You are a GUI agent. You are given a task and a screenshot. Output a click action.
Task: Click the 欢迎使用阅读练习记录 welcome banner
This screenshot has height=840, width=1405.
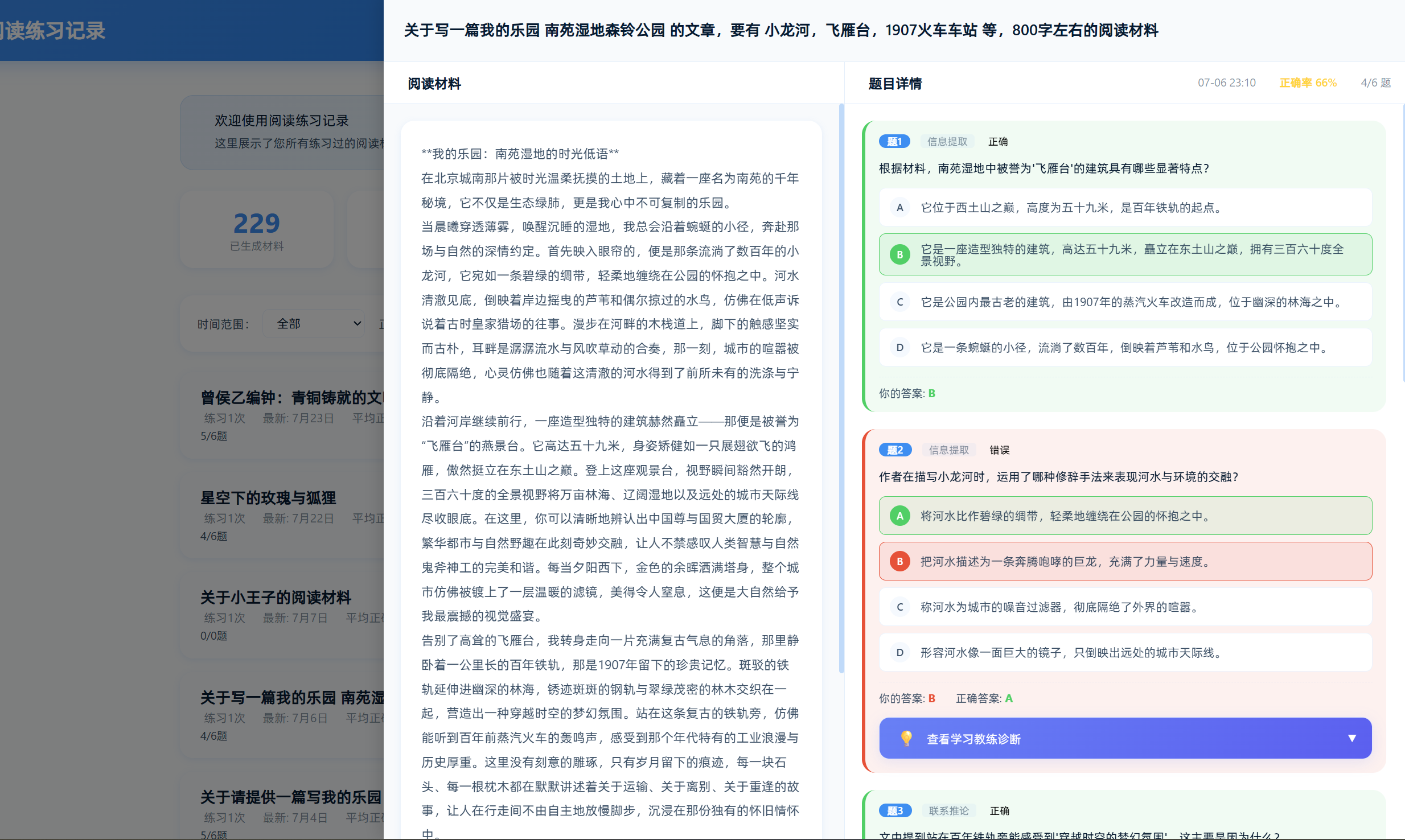[283, 133]
